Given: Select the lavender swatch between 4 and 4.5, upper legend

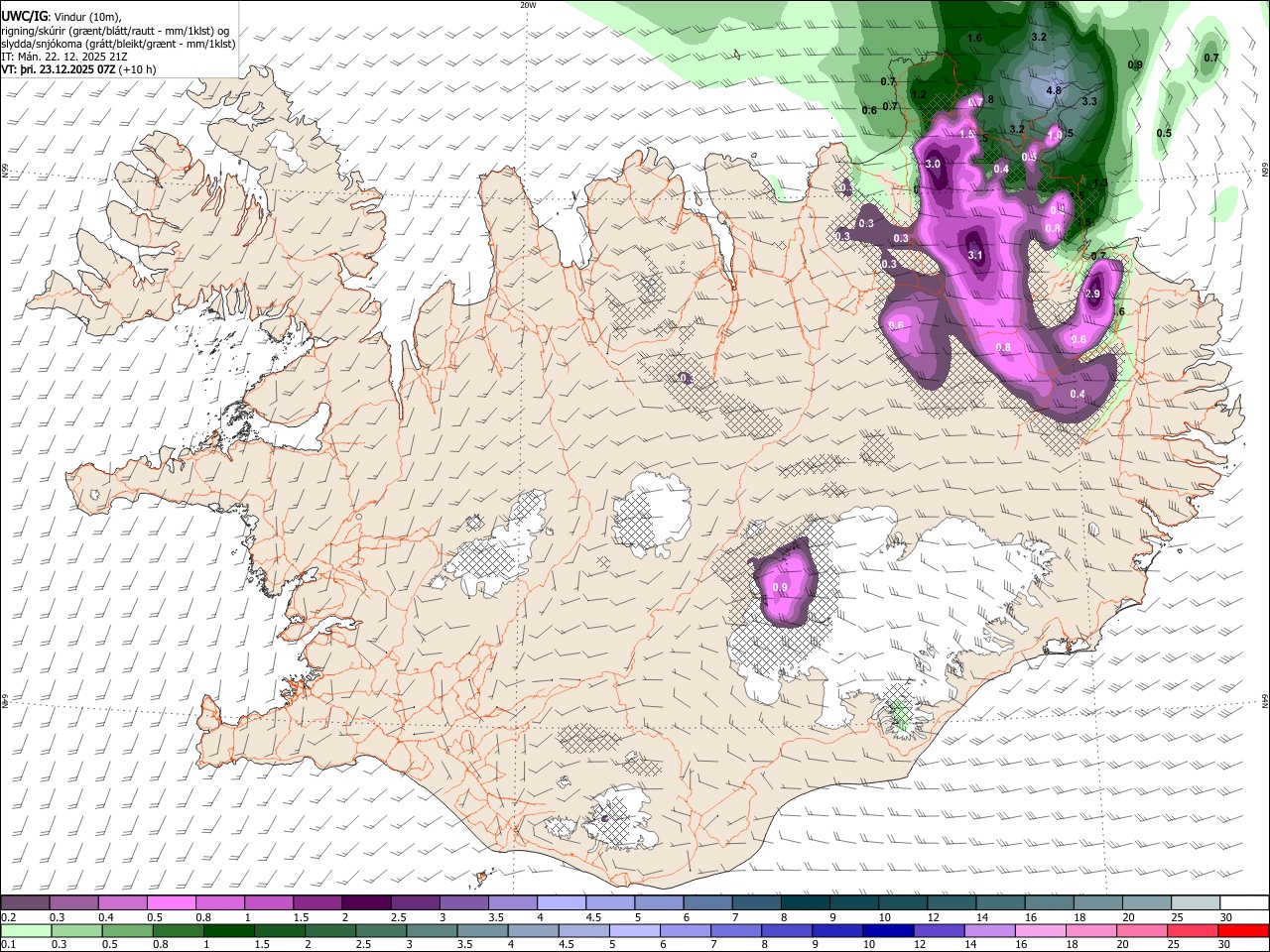Looking at the screenshot, I should (x=562, y=903).
